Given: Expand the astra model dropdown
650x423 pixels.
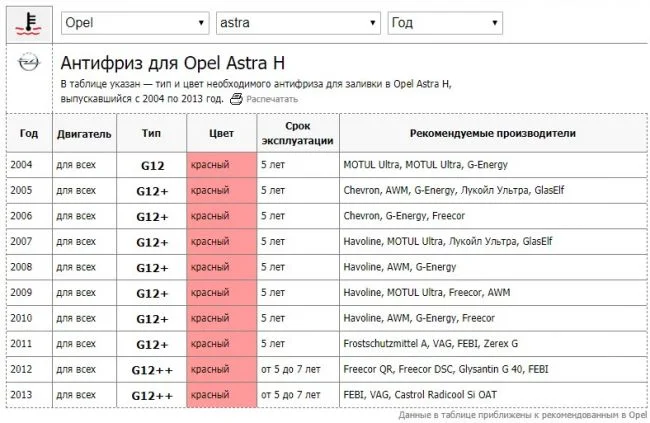Looking at the screenshot, I should pos(298,22).
